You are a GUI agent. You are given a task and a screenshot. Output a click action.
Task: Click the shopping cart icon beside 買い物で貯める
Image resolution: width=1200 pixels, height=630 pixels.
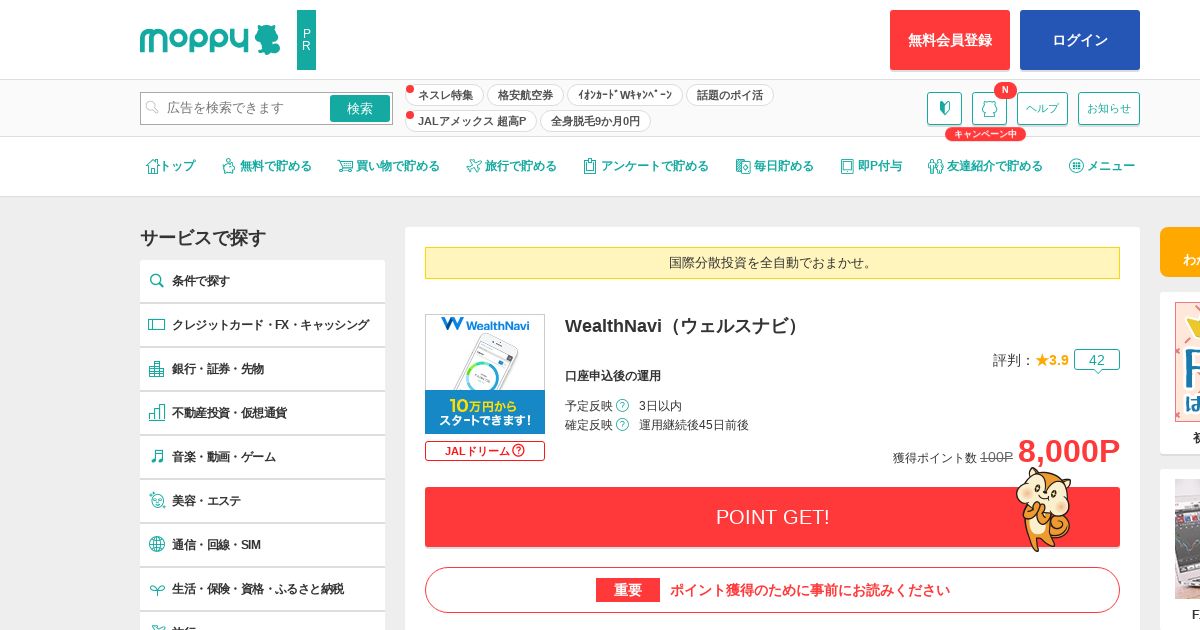(345, 166)
